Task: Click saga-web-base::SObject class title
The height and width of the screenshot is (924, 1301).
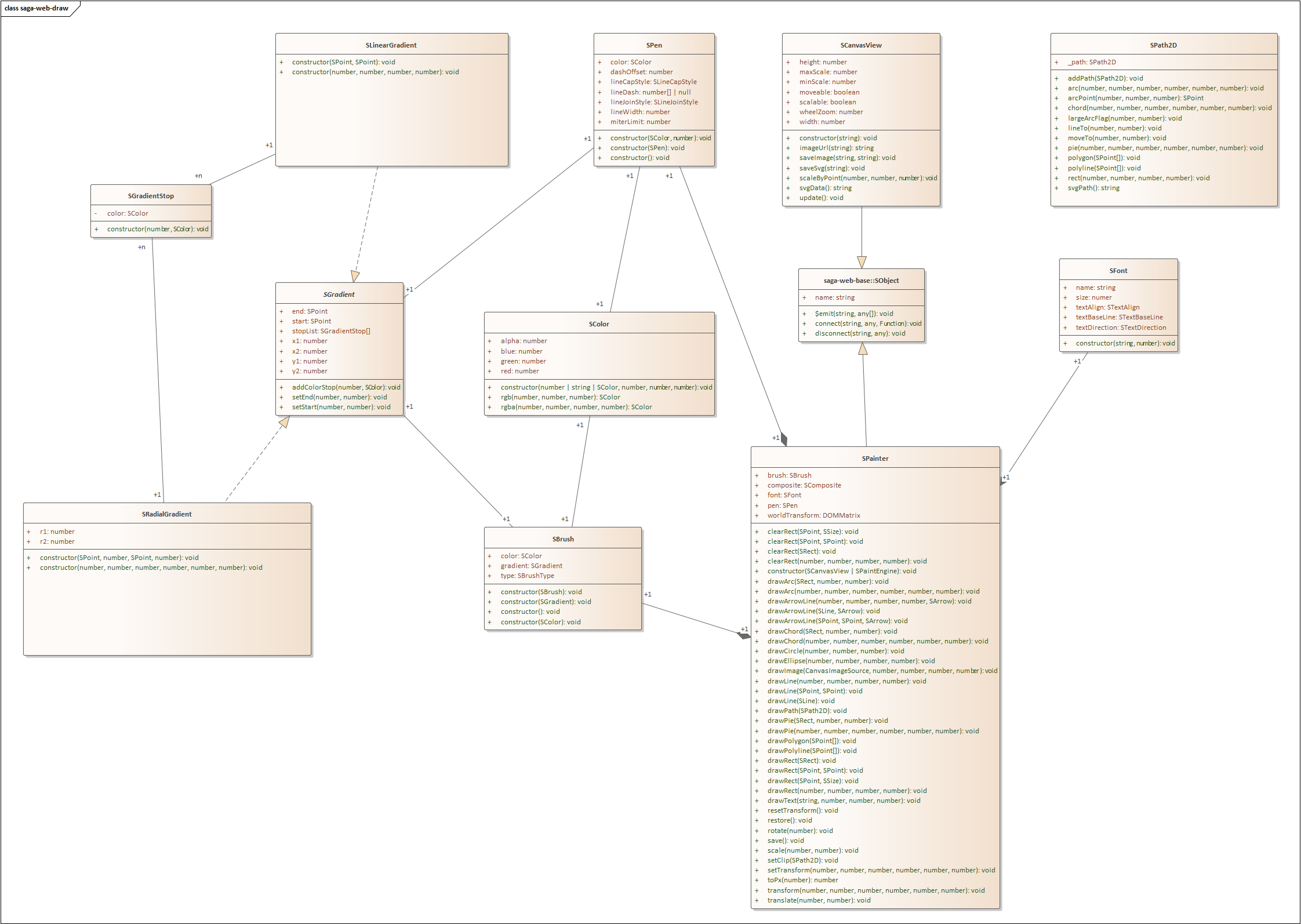Action: coord(861,281)
